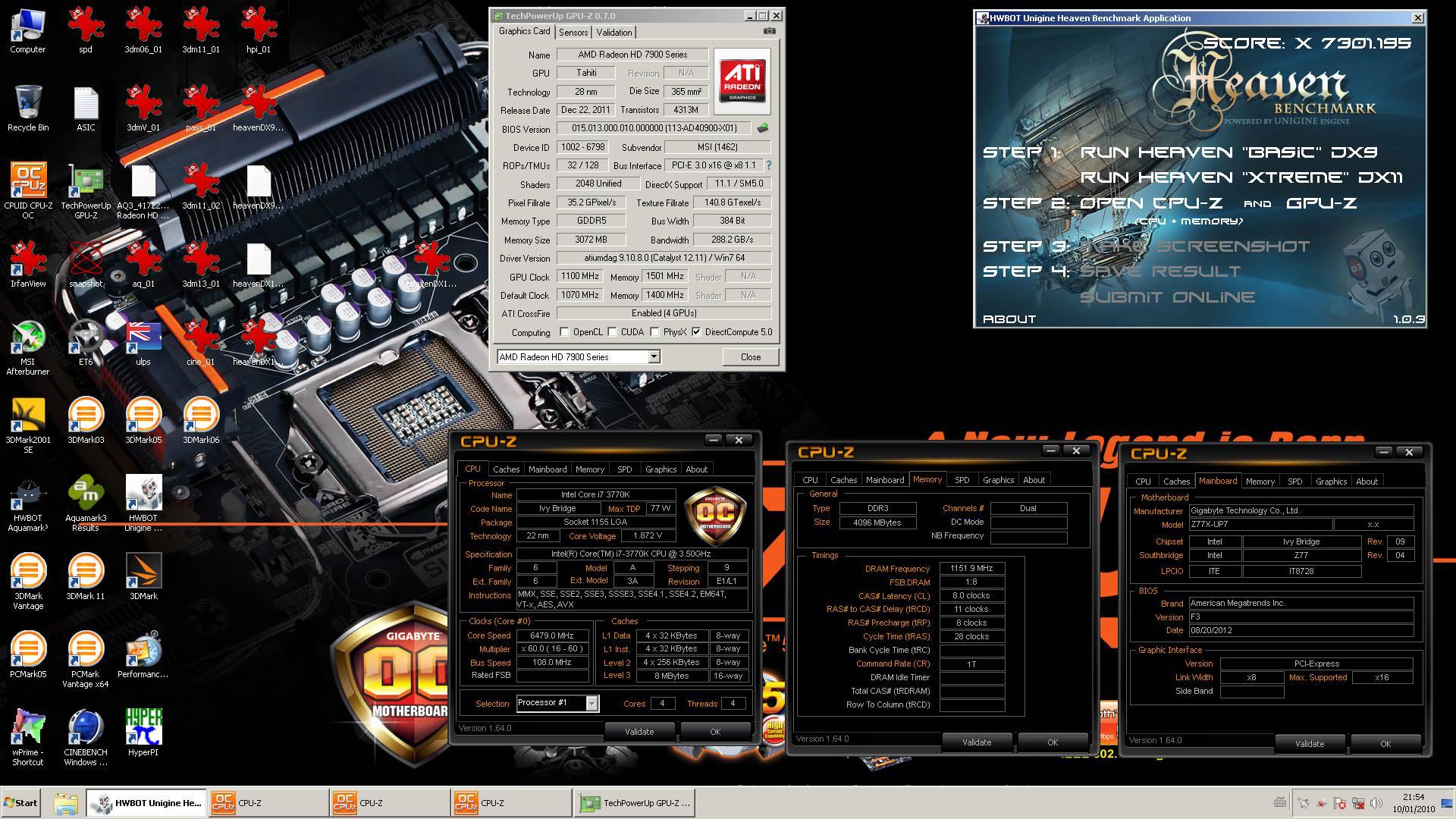Switch to Sensors tab in GPU-Z
Image resolution: width=1456 pixels, height=819 pixels.
pyautogui.click(x=573, y=33)
